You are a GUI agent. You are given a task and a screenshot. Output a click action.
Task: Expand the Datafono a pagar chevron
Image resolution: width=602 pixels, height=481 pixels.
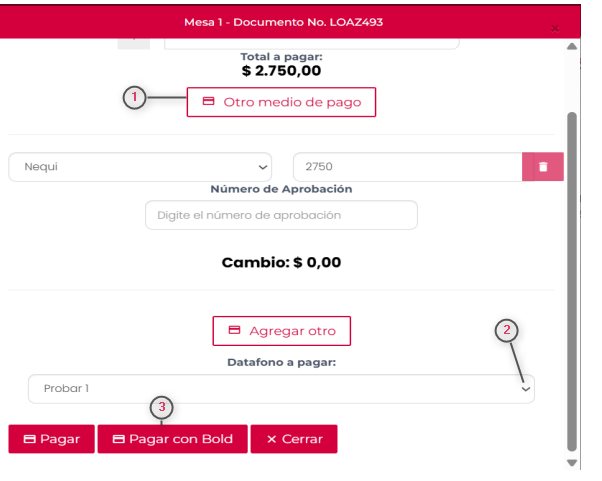(527, 389)
